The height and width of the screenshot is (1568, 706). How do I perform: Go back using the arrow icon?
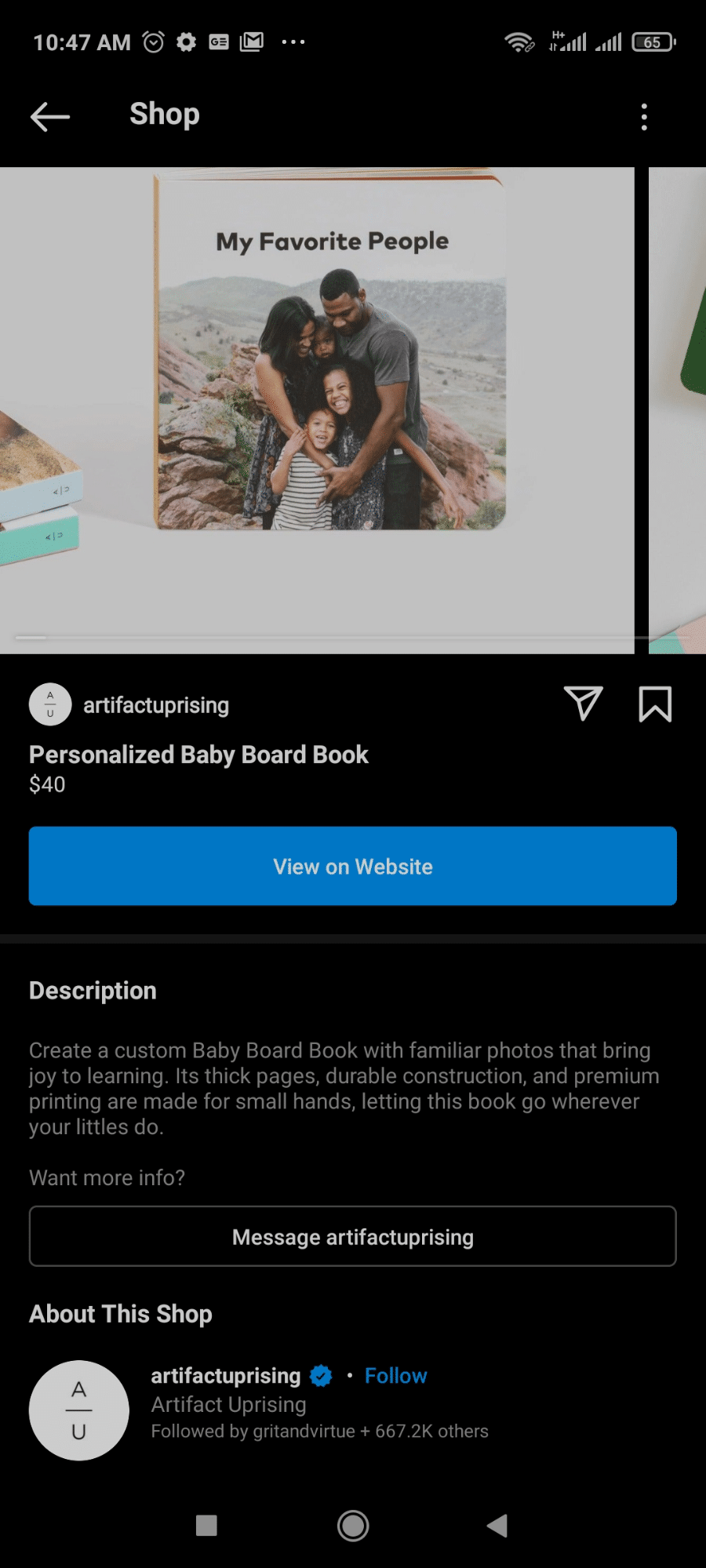click(x=50, y=116)
